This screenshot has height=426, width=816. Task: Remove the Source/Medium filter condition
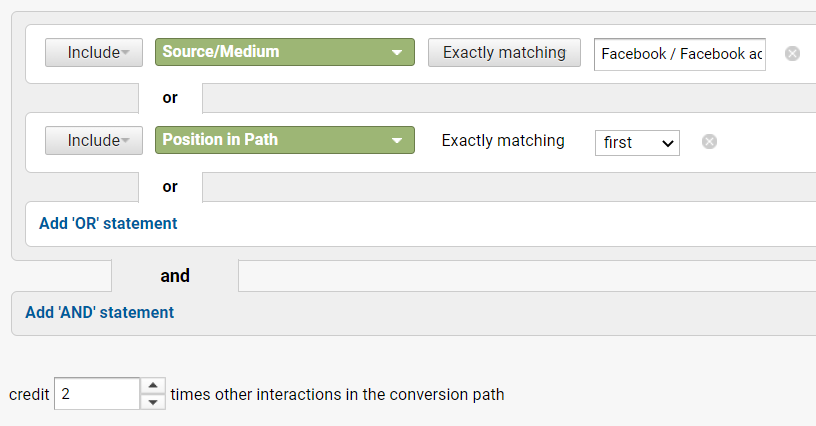792,53
